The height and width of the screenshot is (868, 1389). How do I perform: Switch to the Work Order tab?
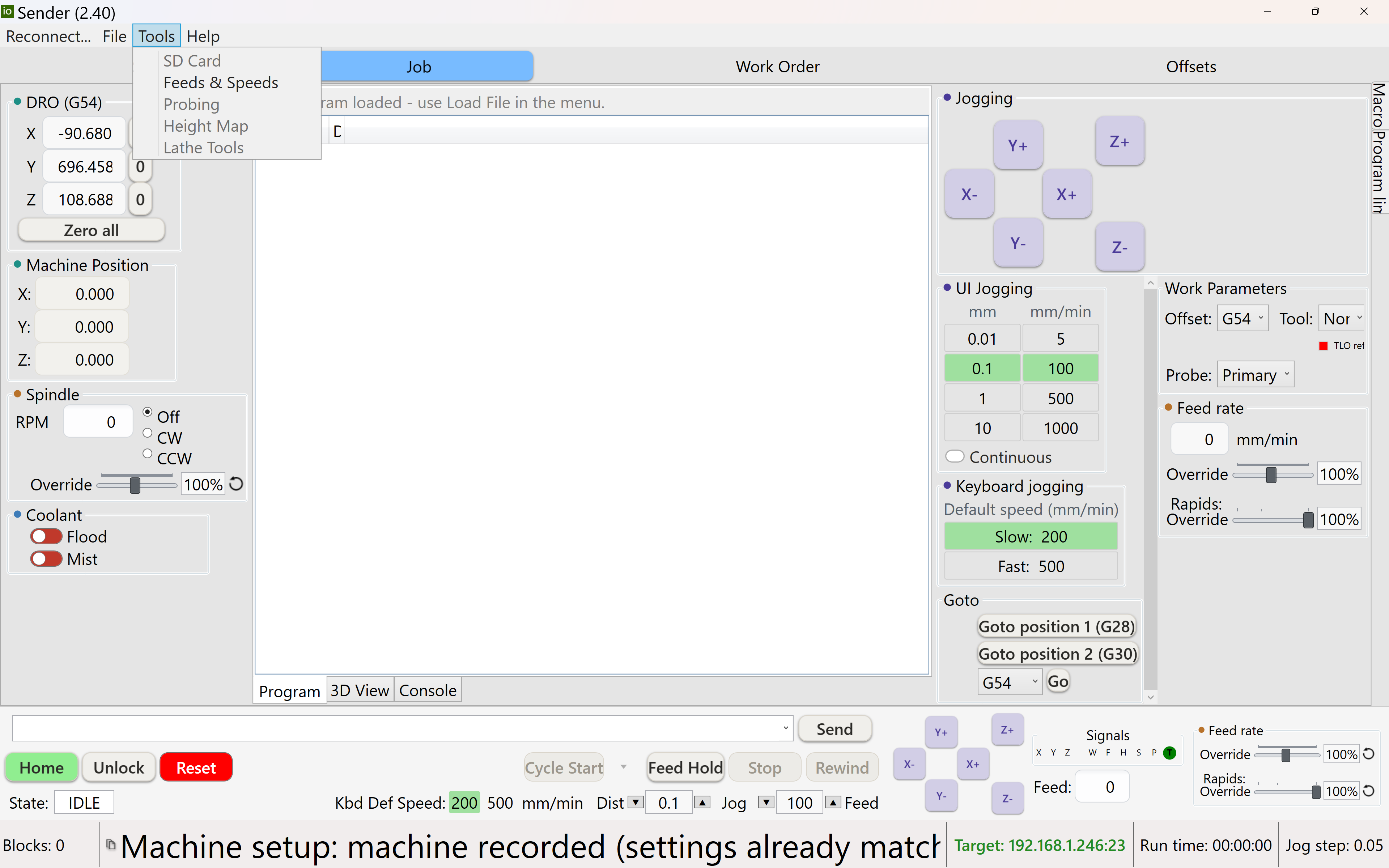pyautogui.click(x=777, y=66)
